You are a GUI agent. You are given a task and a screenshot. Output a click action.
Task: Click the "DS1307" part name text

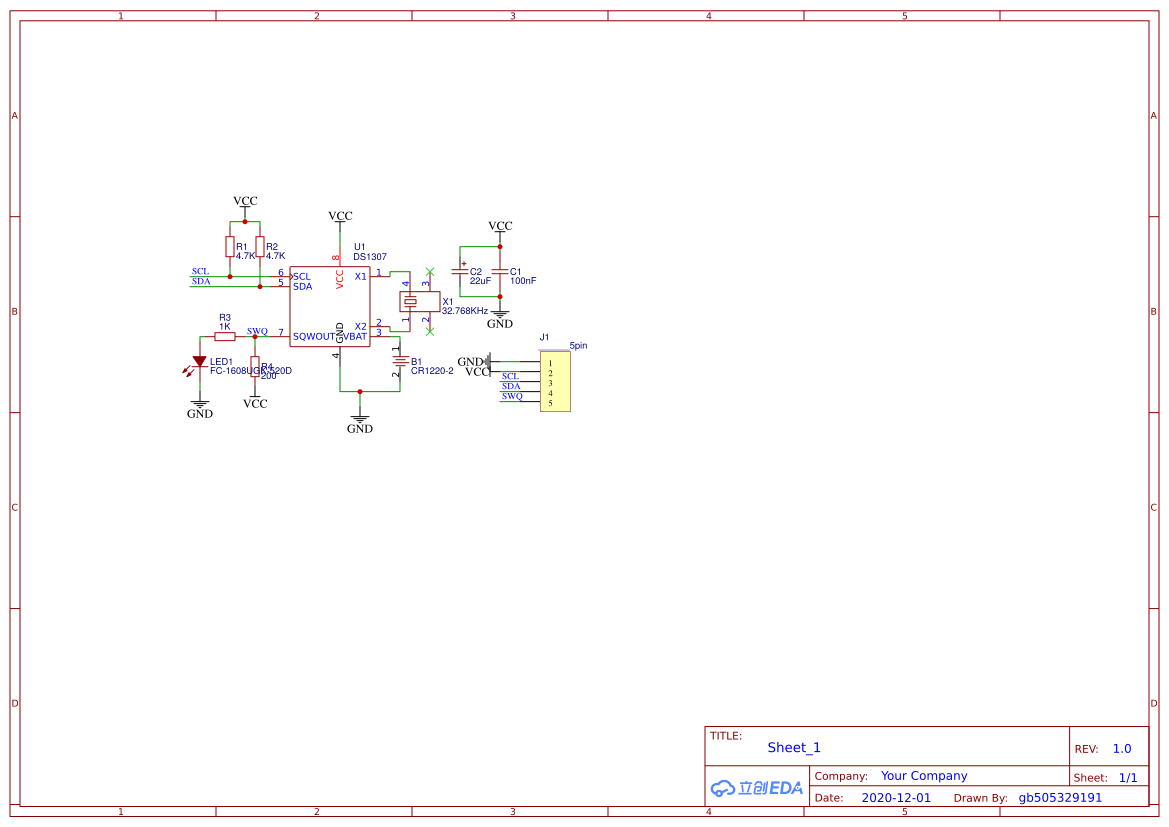[x=370, y=257]
